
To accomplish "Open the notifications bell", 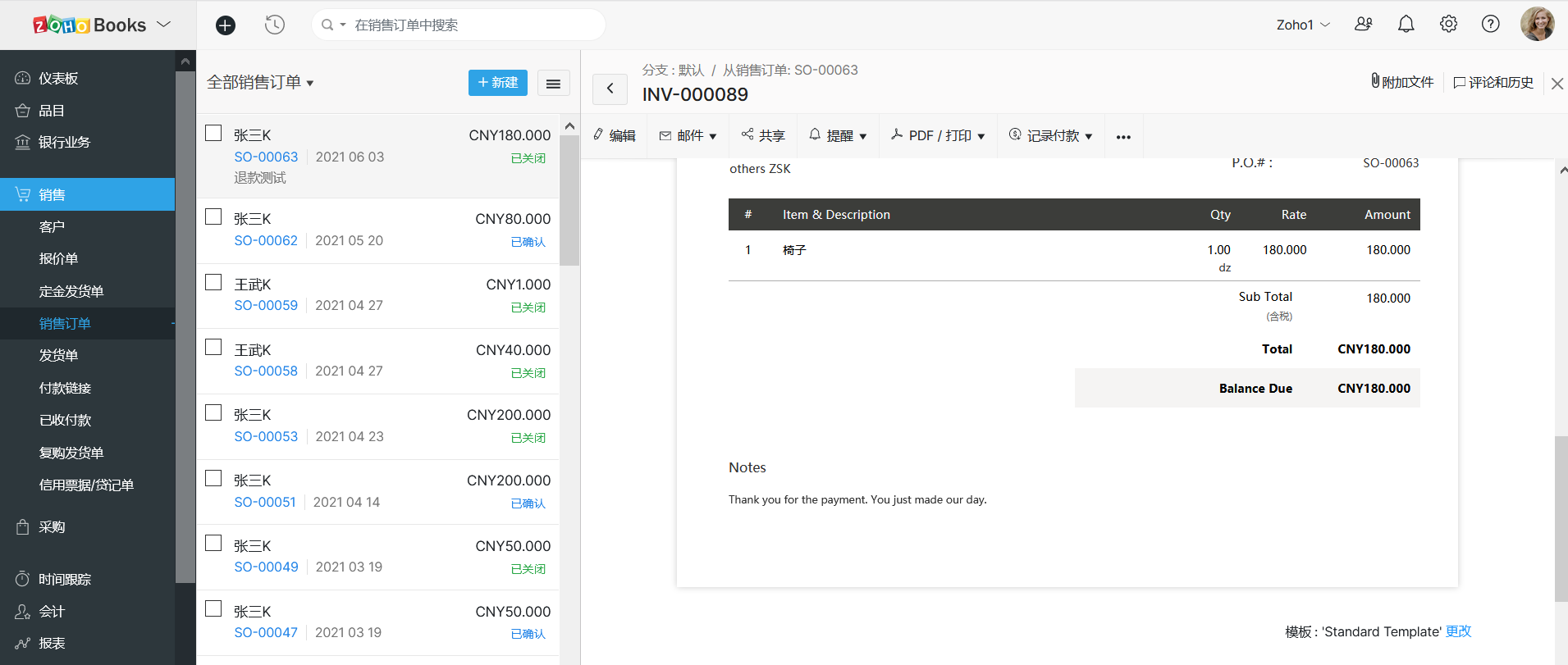I will point(1406,25).
